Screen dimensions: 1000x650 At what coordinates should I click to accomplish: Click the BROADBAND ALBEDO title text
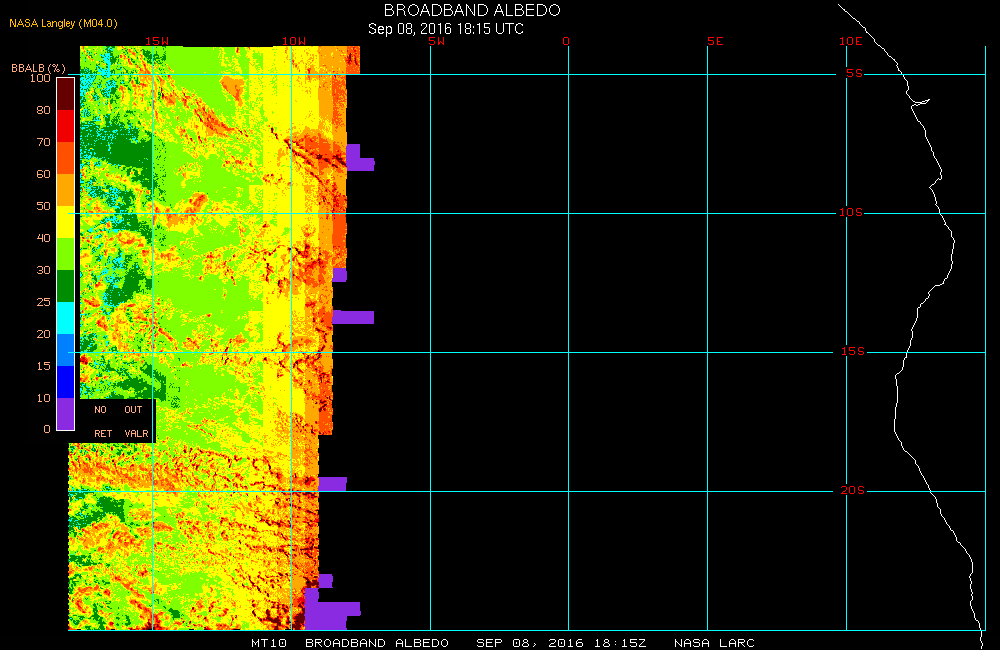pyautogui.click(x=472, y=10)
